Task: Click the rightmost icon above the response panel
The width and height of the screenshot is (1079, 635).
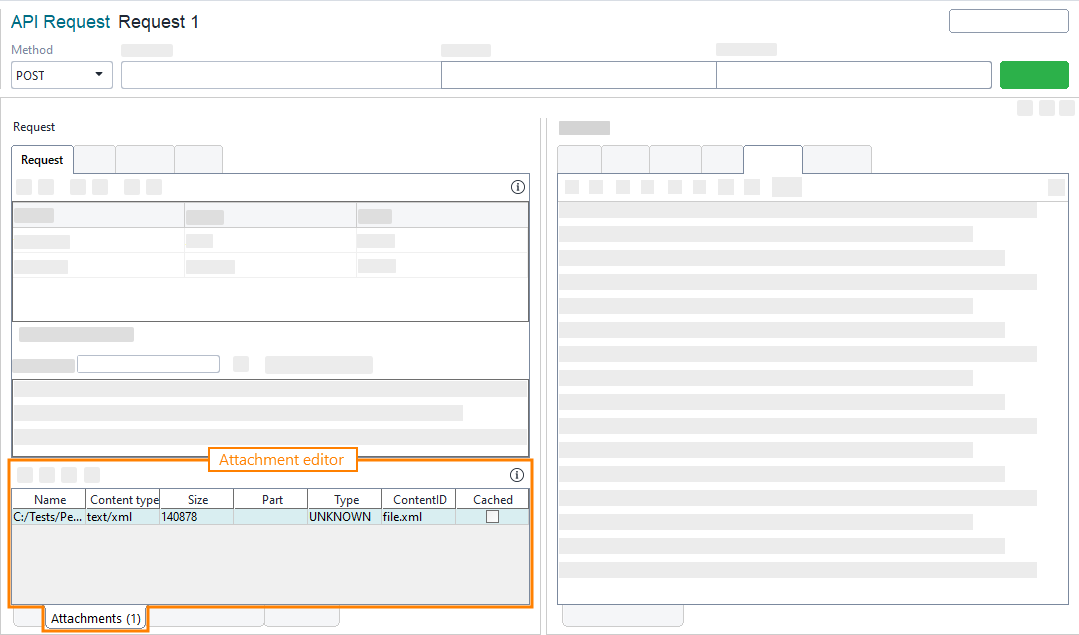Action: click(1056, 187)
